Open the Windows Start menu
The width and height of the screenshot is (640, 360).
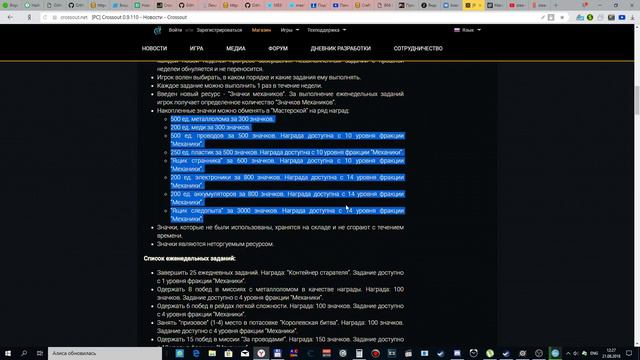pos(8,353)
